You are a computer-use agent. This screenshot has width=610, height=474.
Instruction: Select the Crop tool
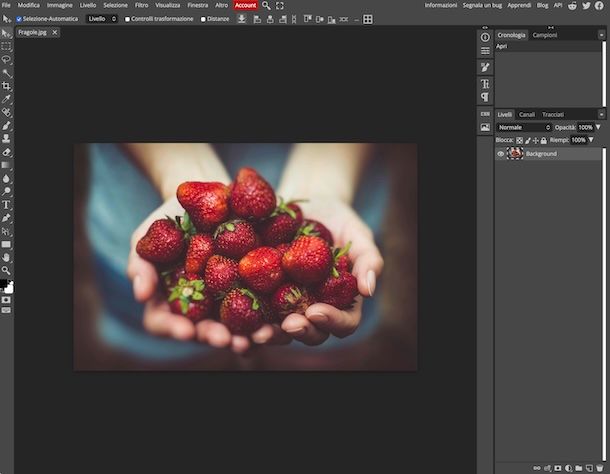(6, 86)
